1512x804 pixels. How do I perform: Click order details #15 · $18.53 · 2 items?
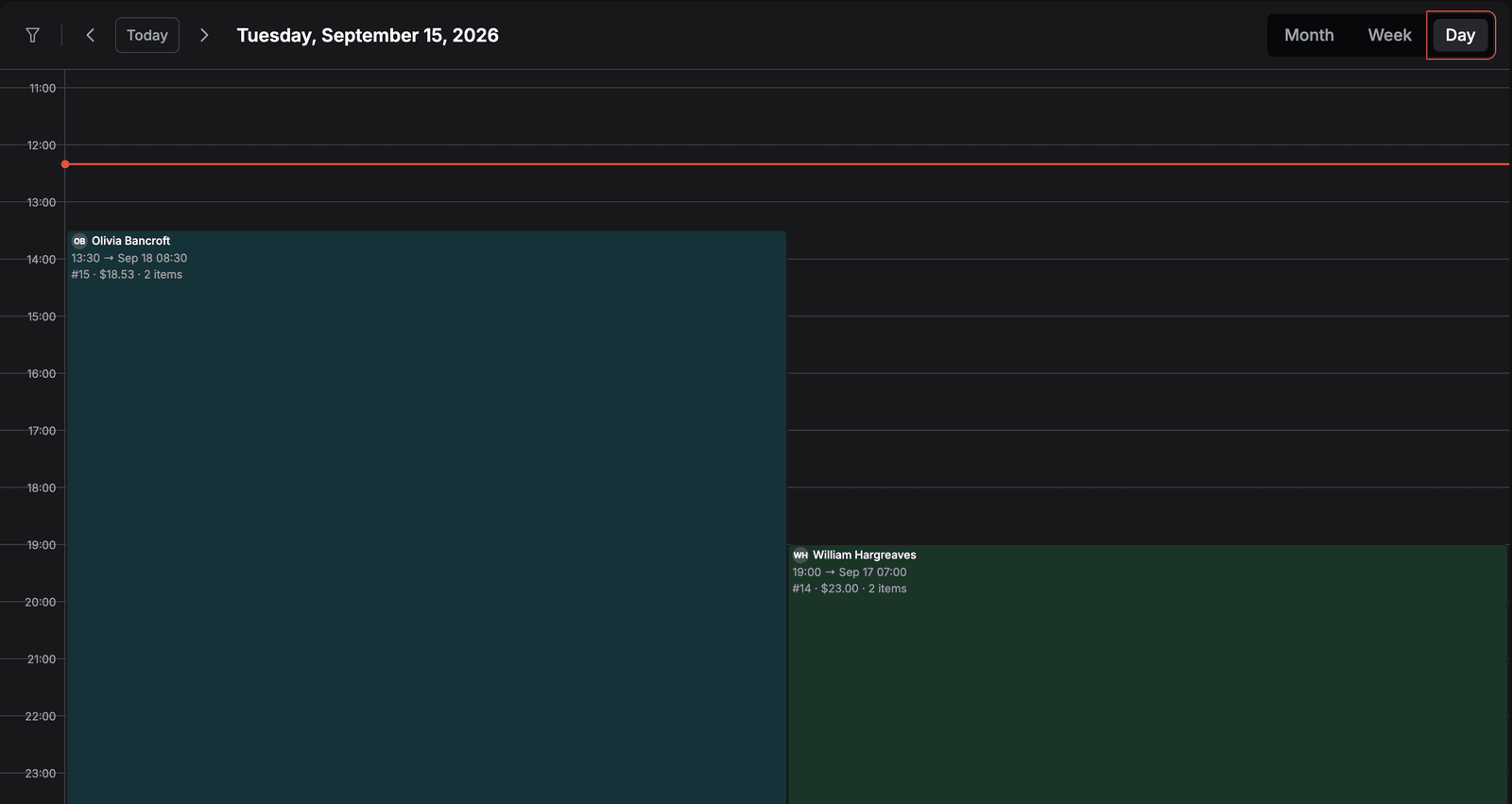(127, 274)
